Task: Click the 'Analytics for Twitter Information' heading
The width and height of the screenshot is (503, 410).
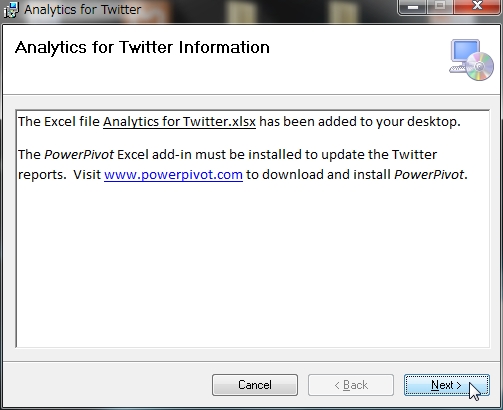Action: [x=142, y=48]
